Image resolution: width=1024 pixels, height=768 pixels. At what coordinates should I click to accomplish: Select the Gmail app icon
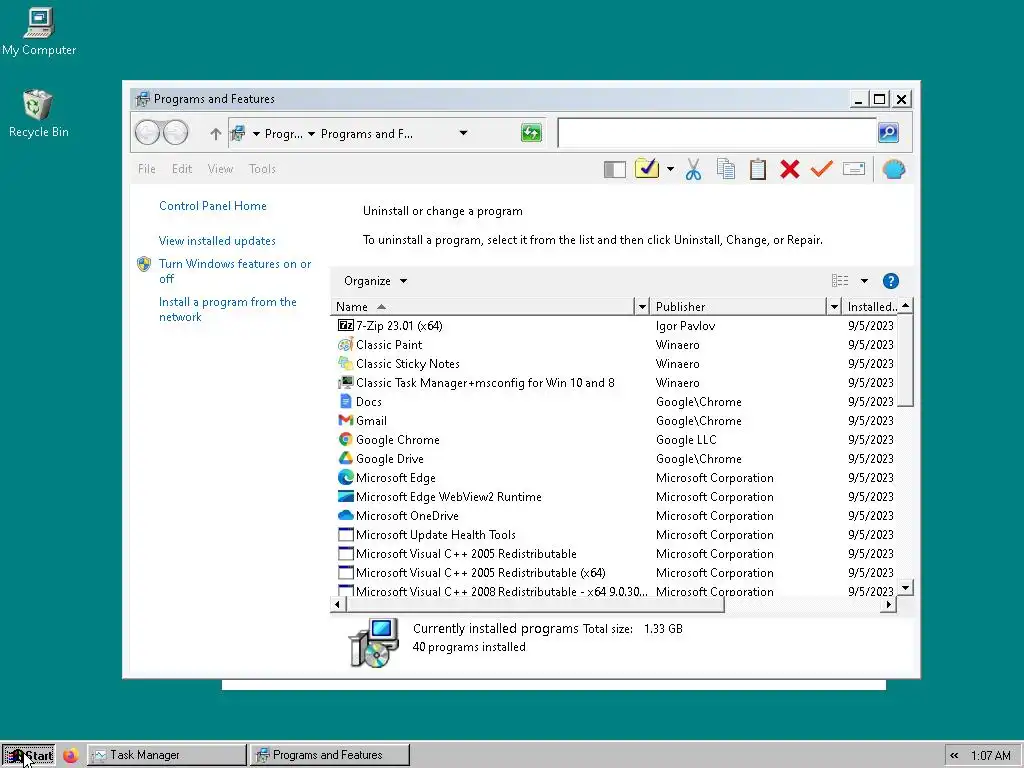[345, 421]
